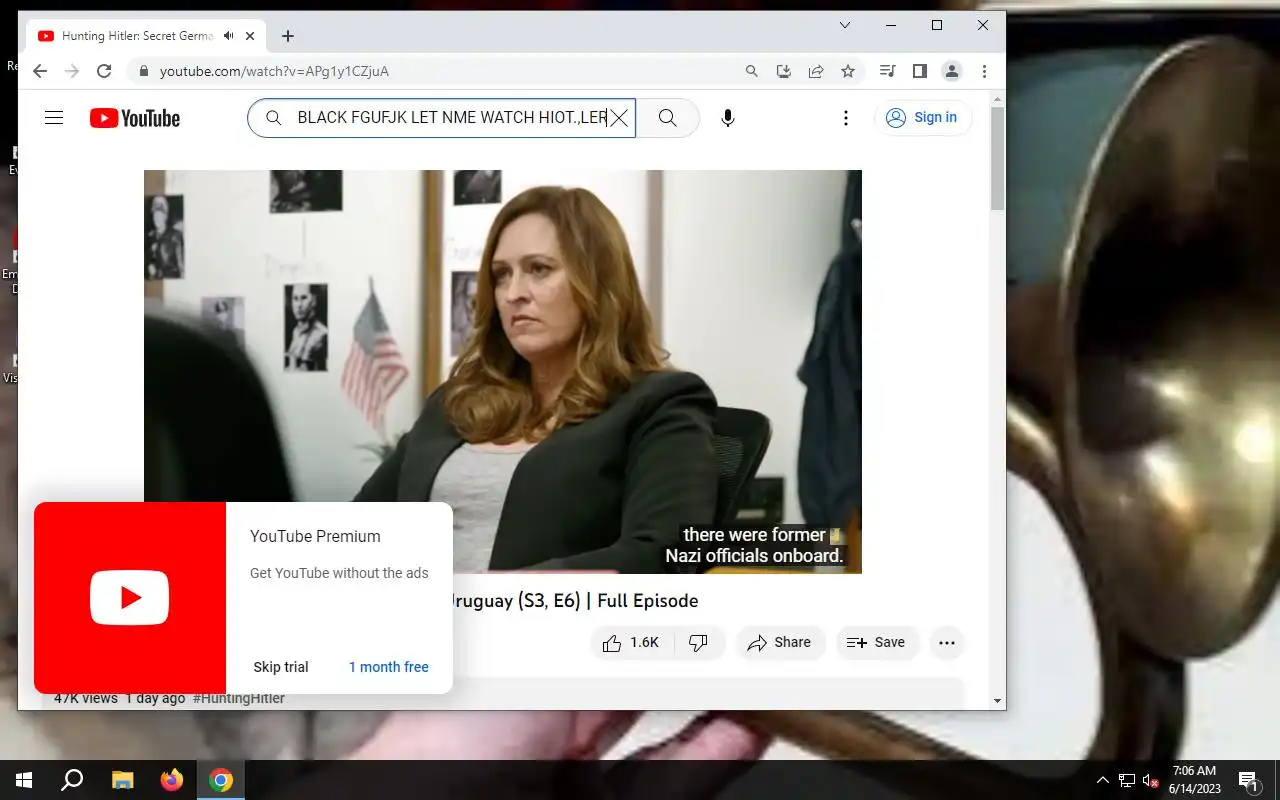Screen dimensions: 1280x800
Task: Open Chrome zoom search icon in address bar
Action: click(752, 71)
